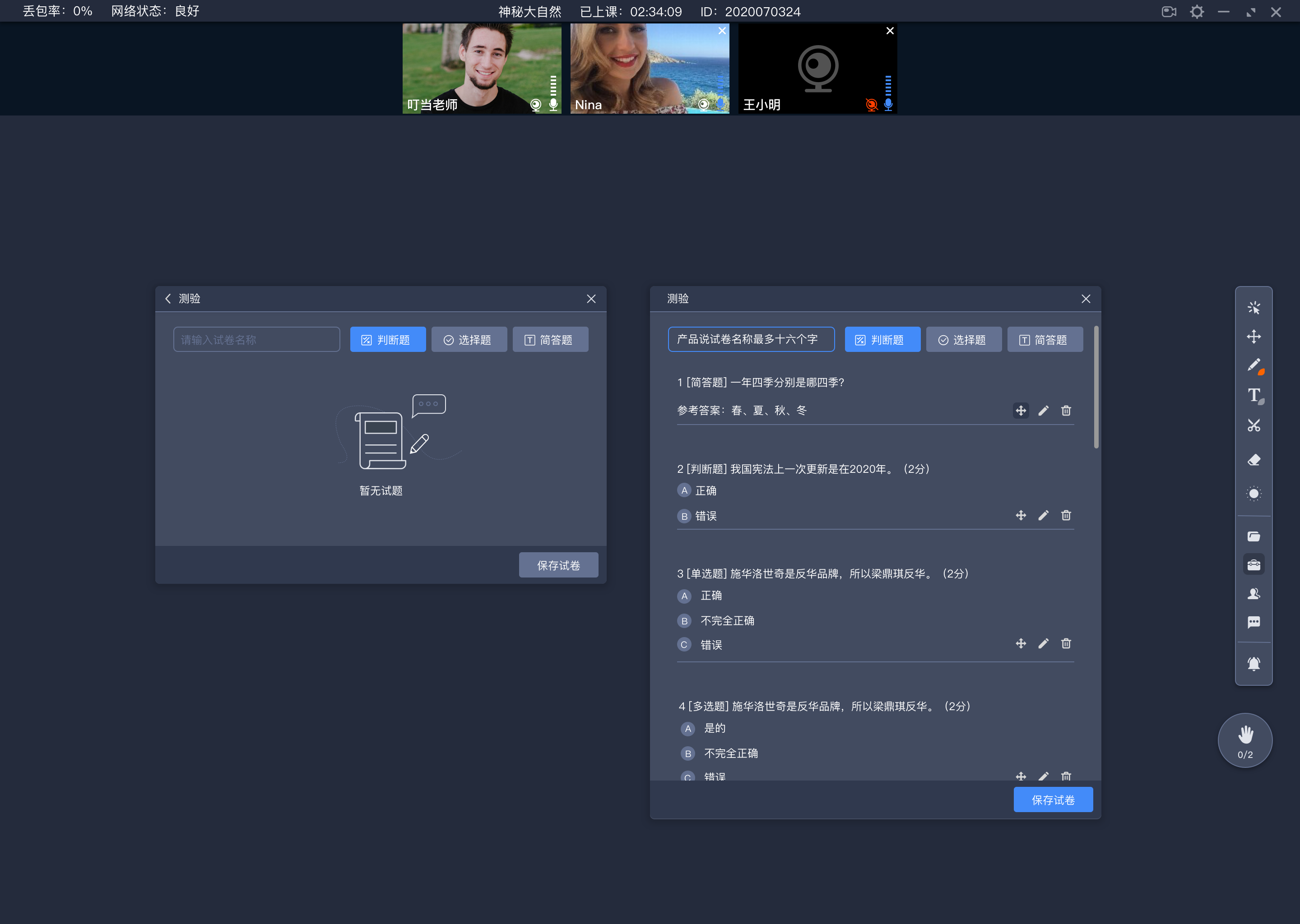The image size is (1300, 924).
Task: Click 保存试卷 button in right panel
Action: click(x=1054, y=800)
